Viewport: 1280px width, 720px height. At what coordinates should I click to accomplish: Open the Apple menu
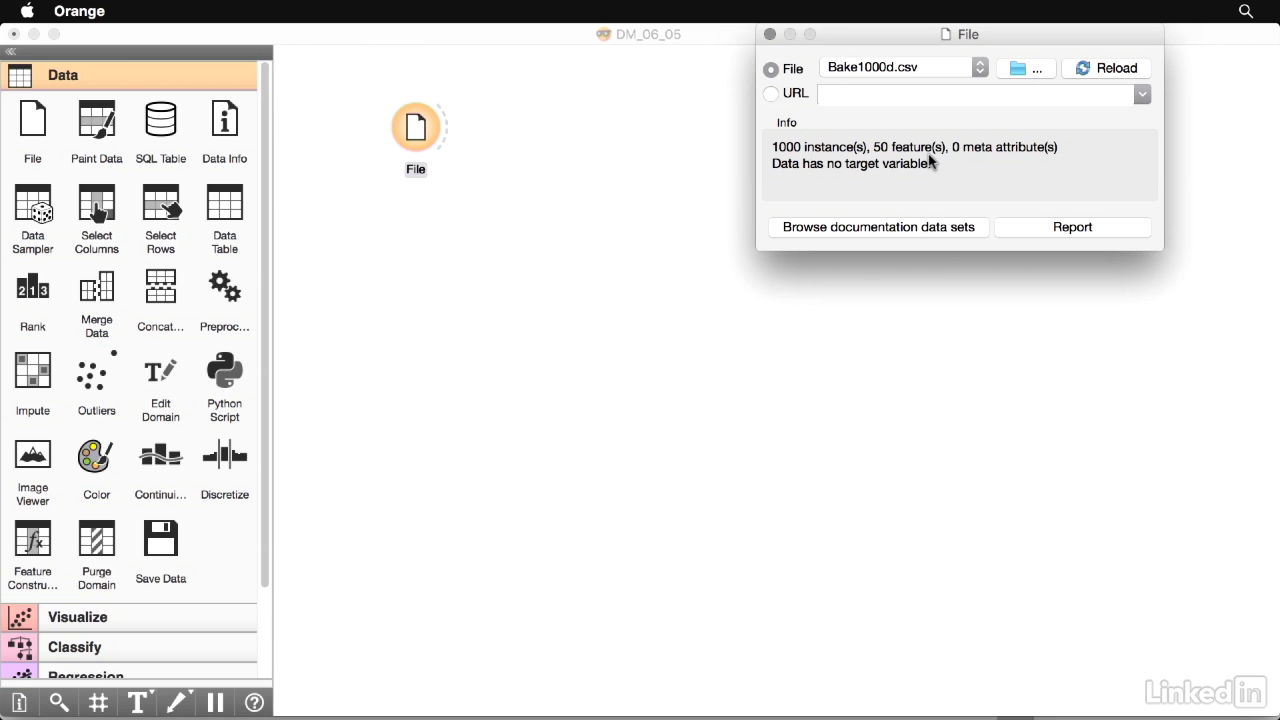(28, 11)
